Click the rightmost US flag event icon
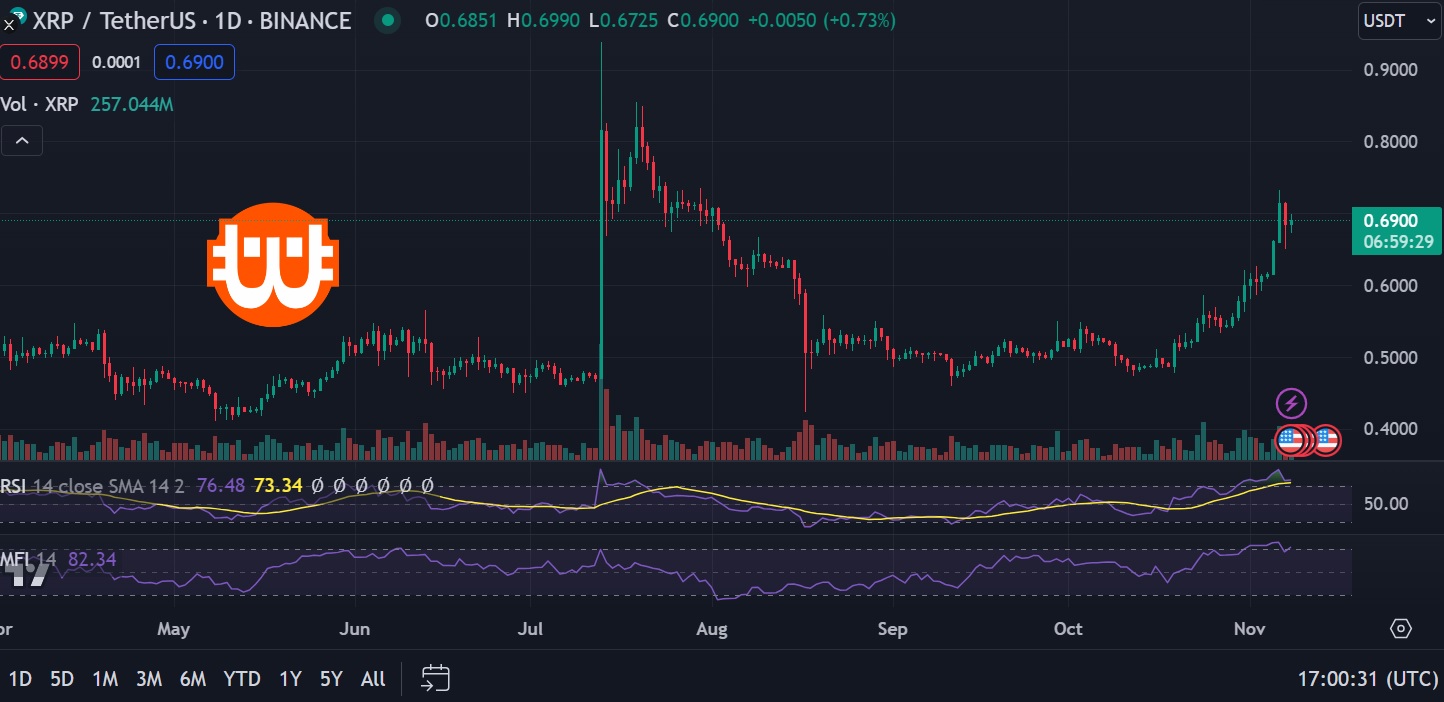Viewport: 1444px width, 702px height. click(1326, 439)
